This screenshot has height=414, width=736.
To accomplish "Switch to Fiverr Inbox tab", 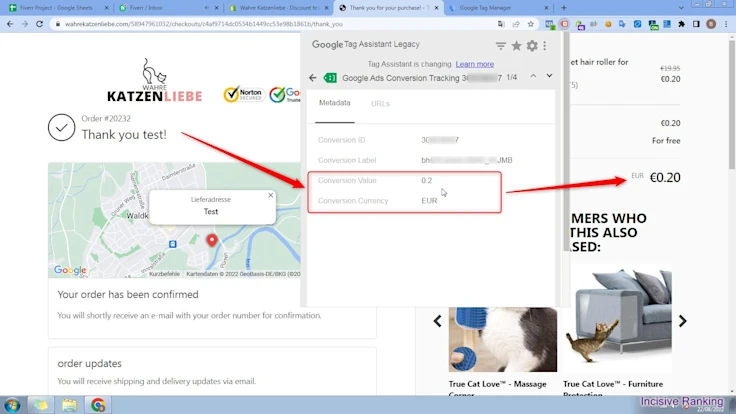I will [167, 8].
